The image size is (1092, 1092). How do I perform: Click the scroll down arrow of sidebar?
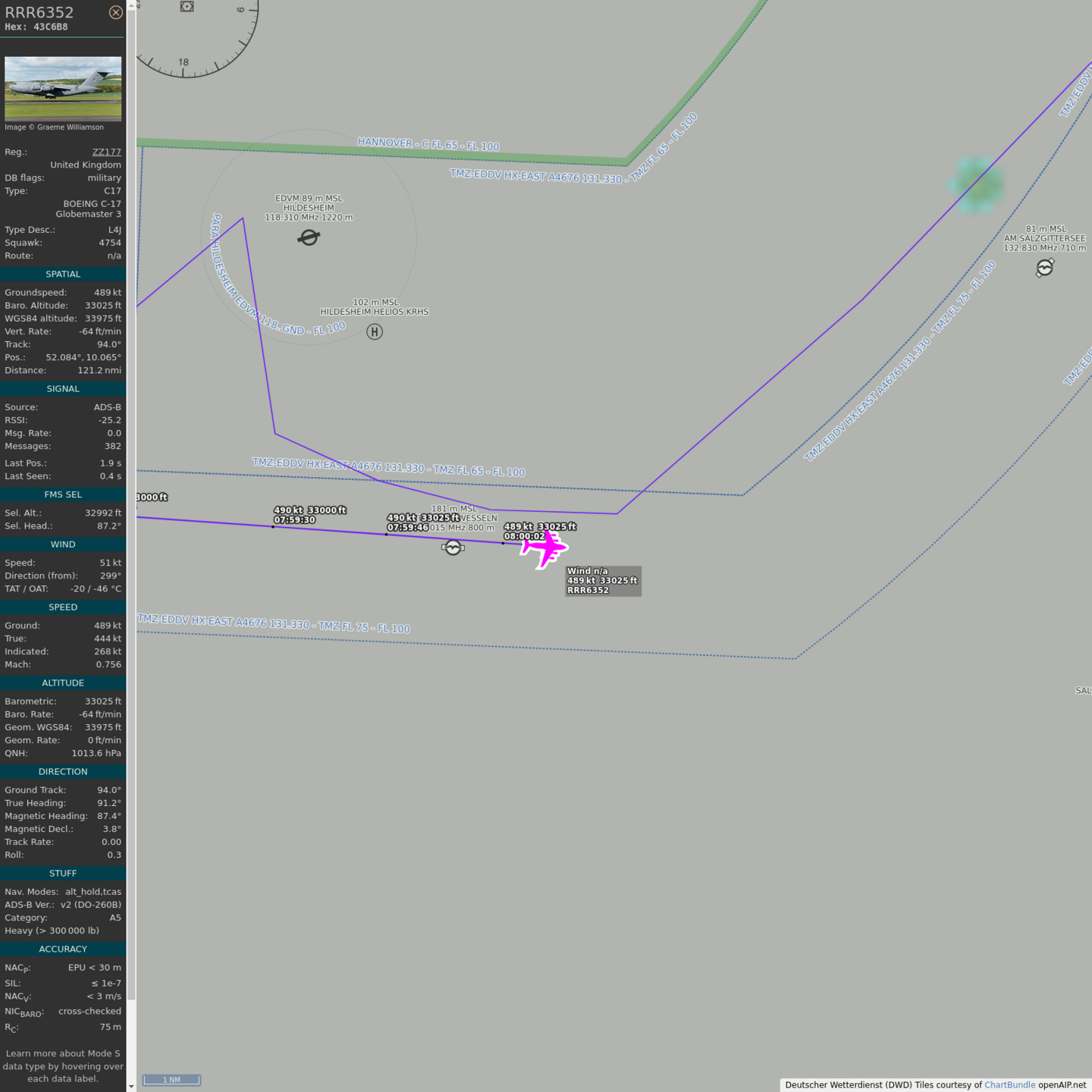[x=131, y=1086]
